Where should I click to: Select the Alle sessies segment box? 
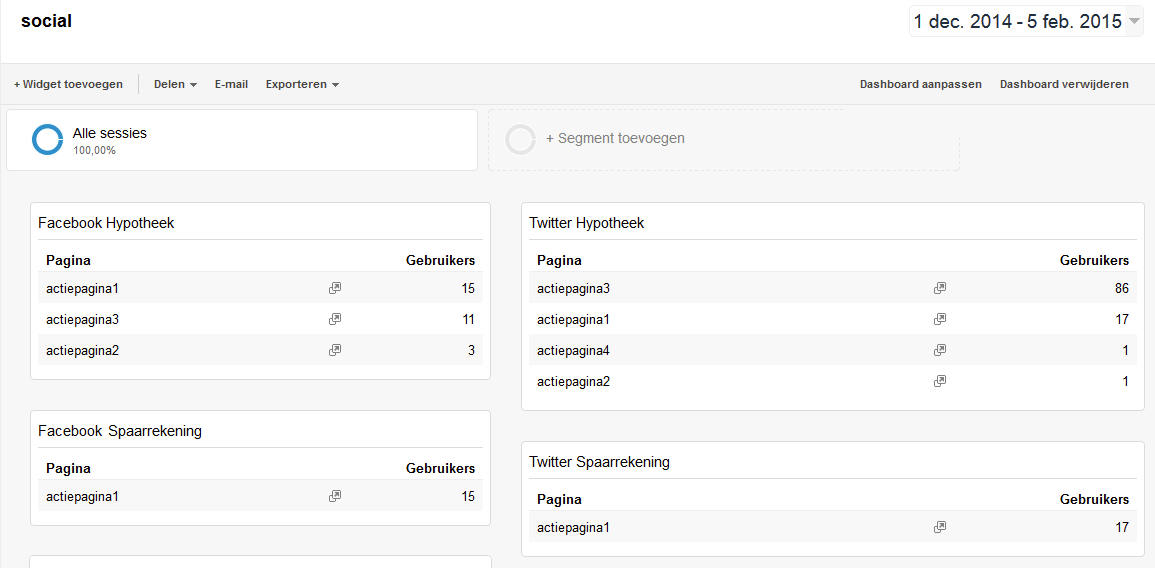242,140
